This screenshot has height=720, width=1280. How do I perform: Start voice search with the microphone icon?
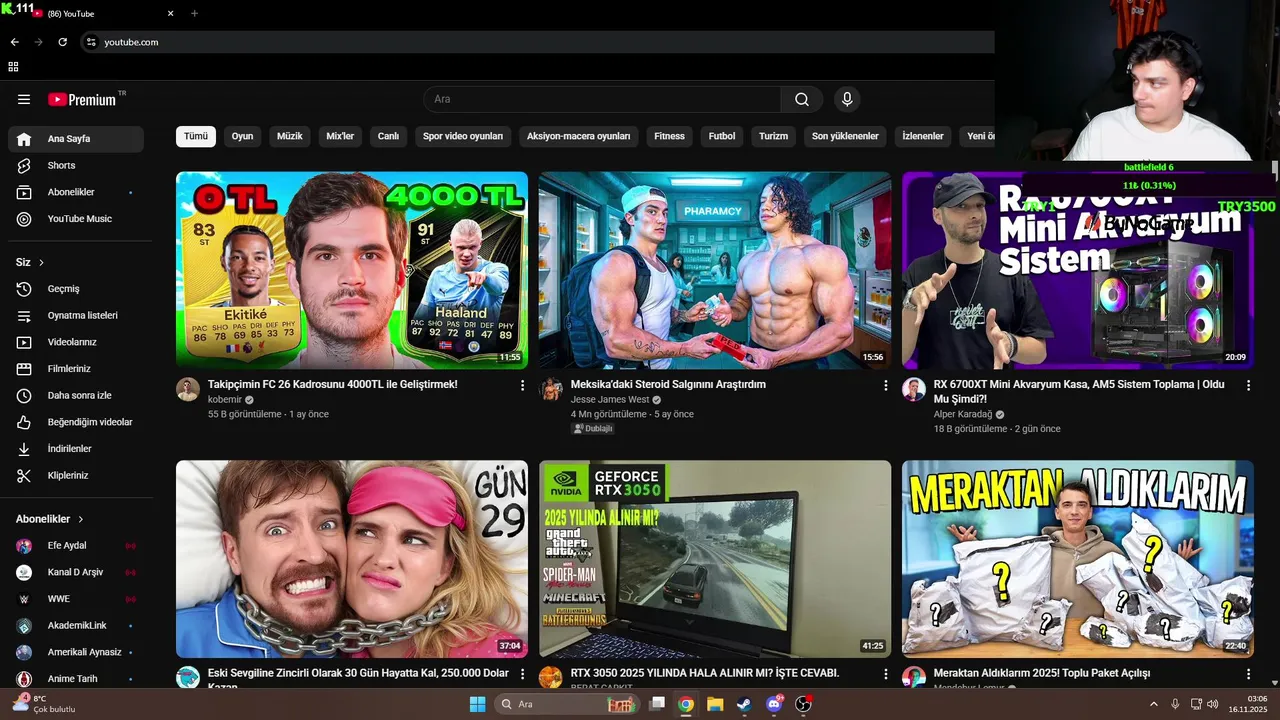coord(847,99)
